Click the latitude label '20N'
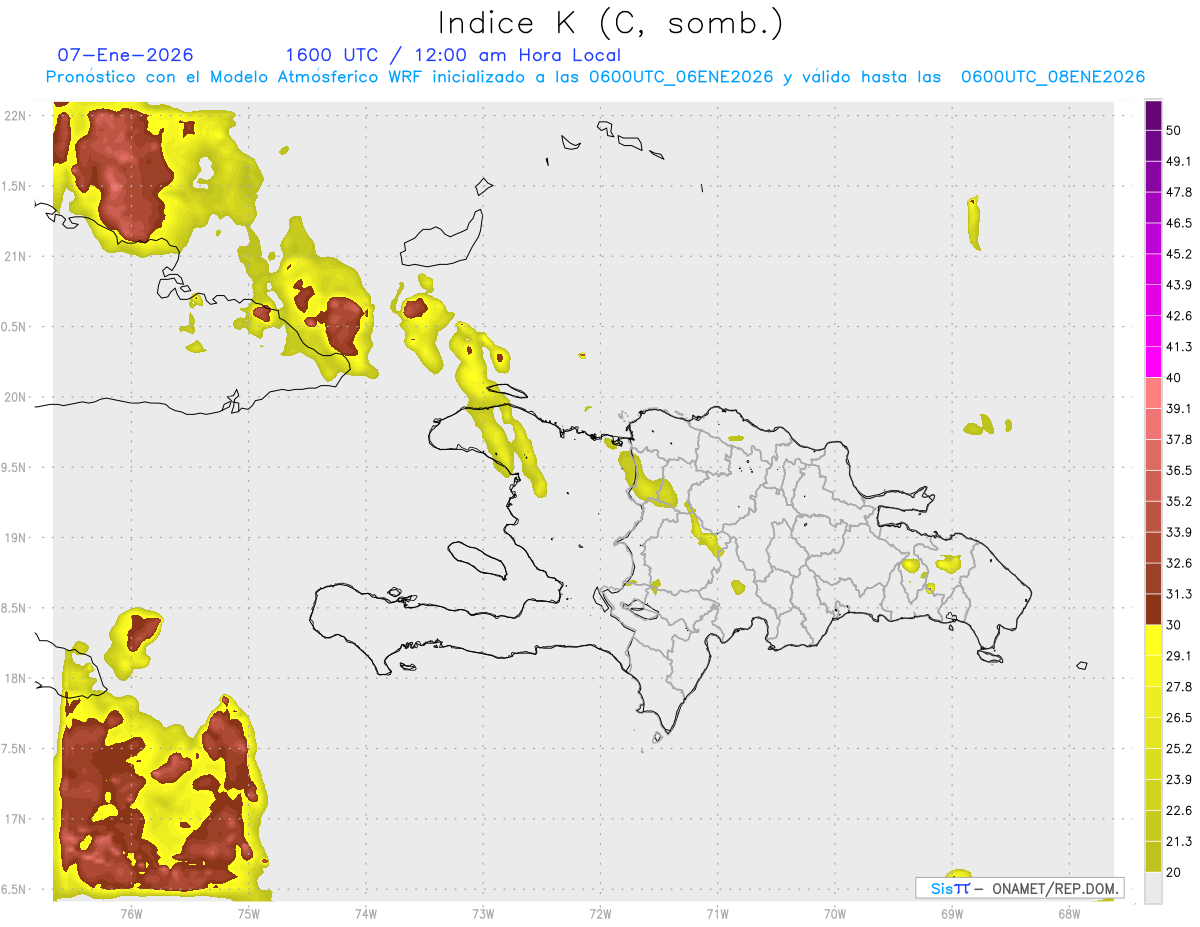Viewport: 1200px width, 927px height. click(x=14, y=397)
